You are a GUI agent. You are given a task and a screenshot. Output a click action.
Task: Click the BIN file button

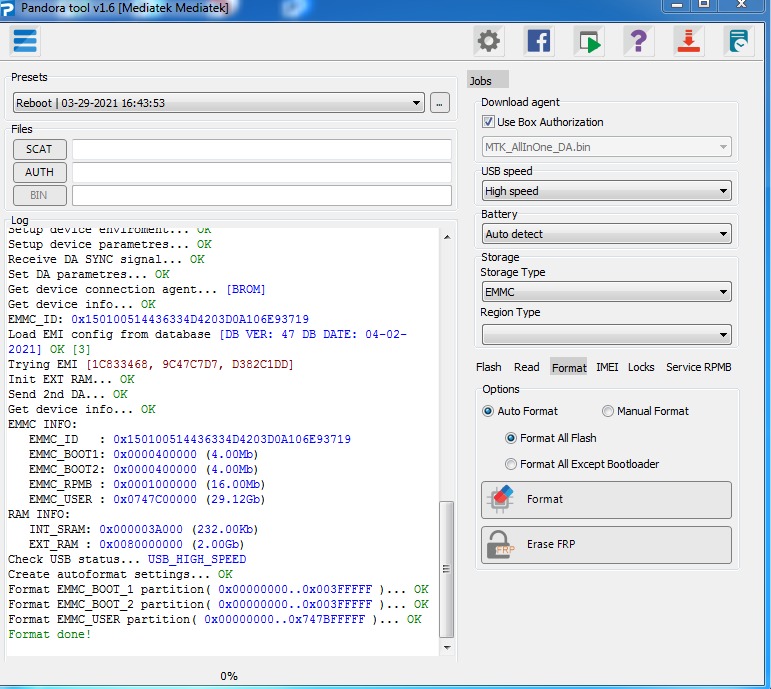pyautogui.click(x=39, y=195)
